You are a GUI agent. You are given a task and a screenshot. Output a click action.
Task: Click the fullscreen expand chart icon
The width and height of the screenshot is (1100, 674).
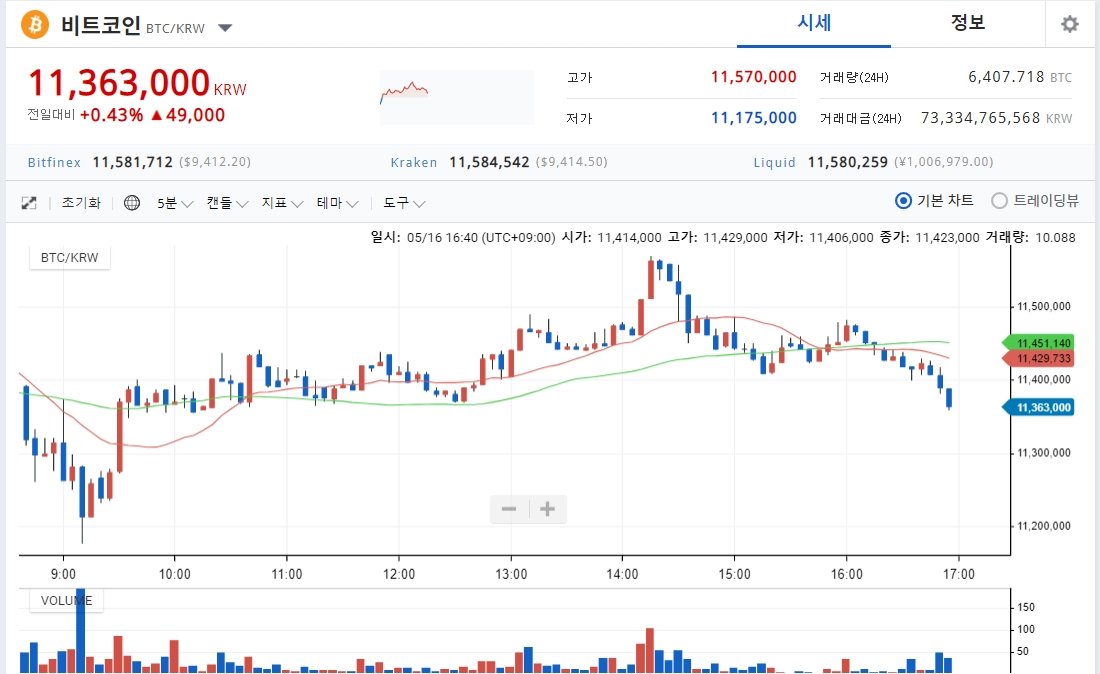[x=29, y=203]
